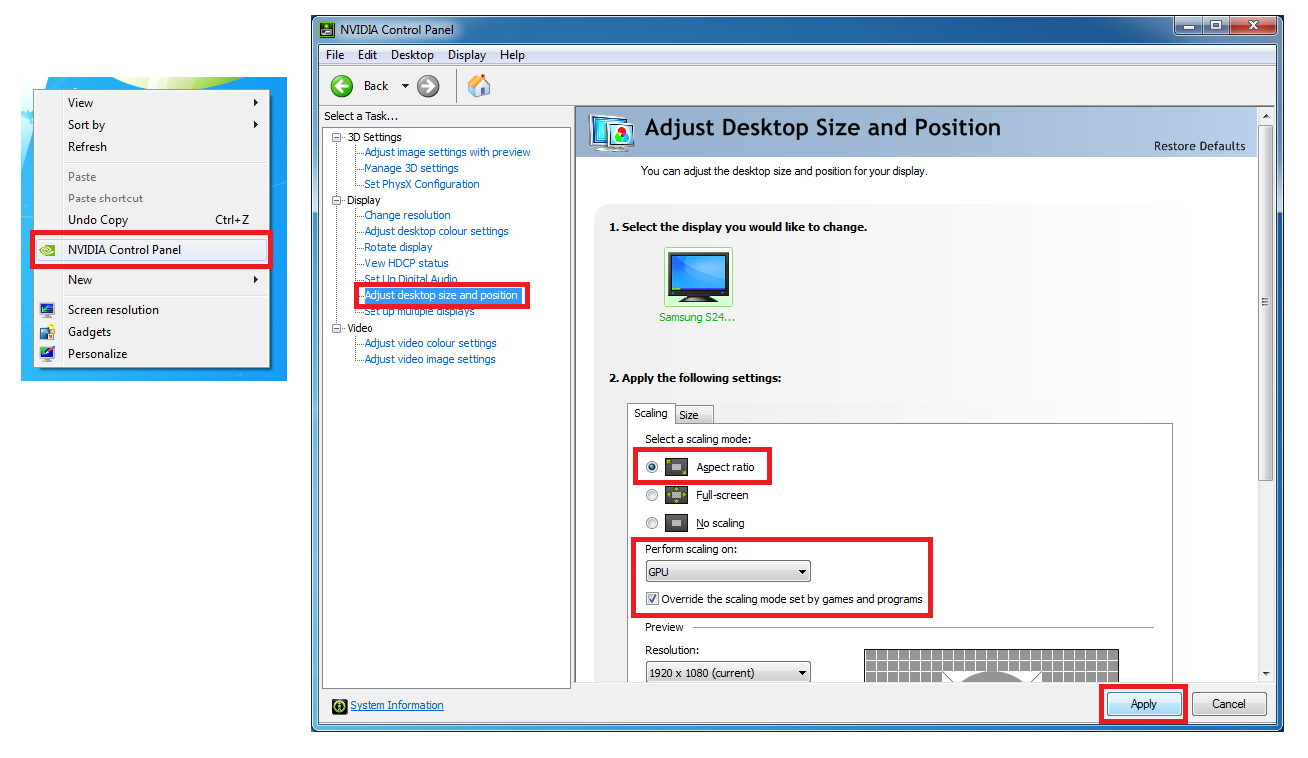
Task: Click the Restore Defaults link
Action: click(x=1200, y=146)
